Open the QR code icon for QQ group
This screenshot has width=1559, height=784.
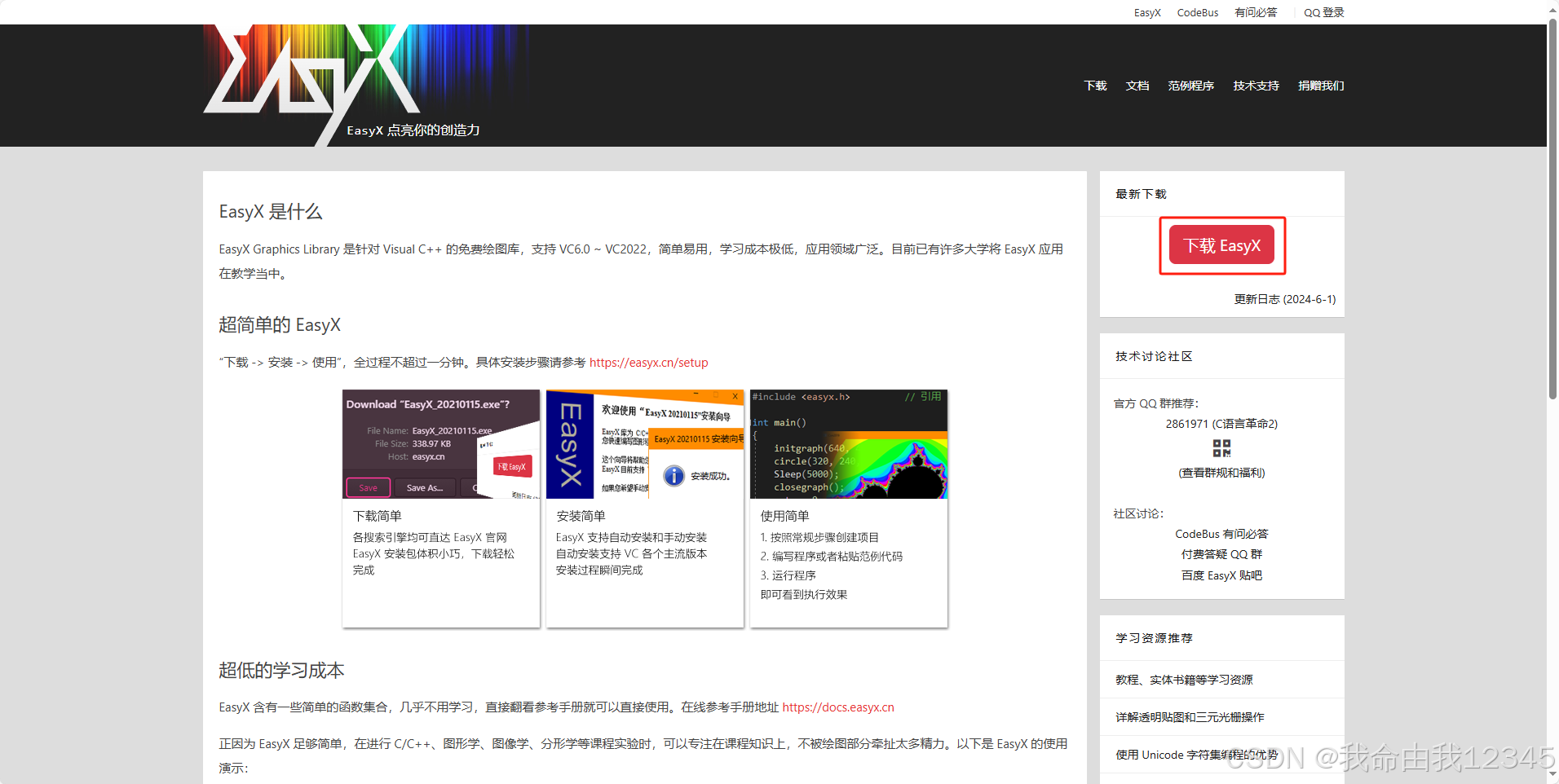point(1221,448)
